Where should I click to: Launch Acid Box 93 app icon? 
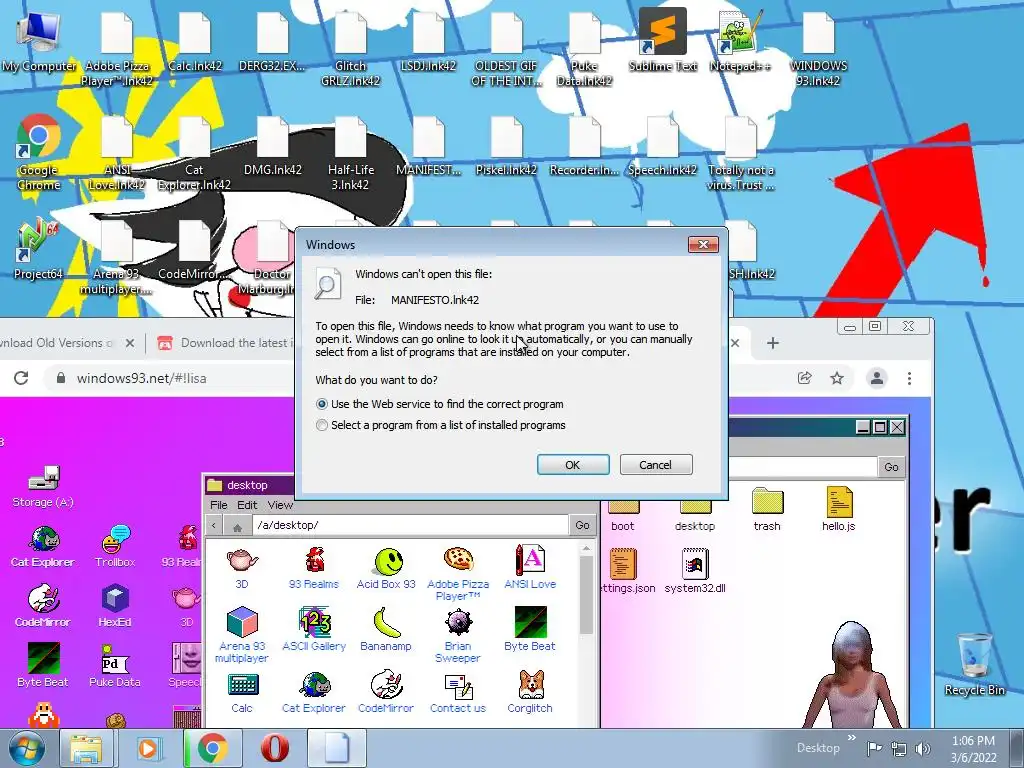pyautogui.click(x=386, y=567)
